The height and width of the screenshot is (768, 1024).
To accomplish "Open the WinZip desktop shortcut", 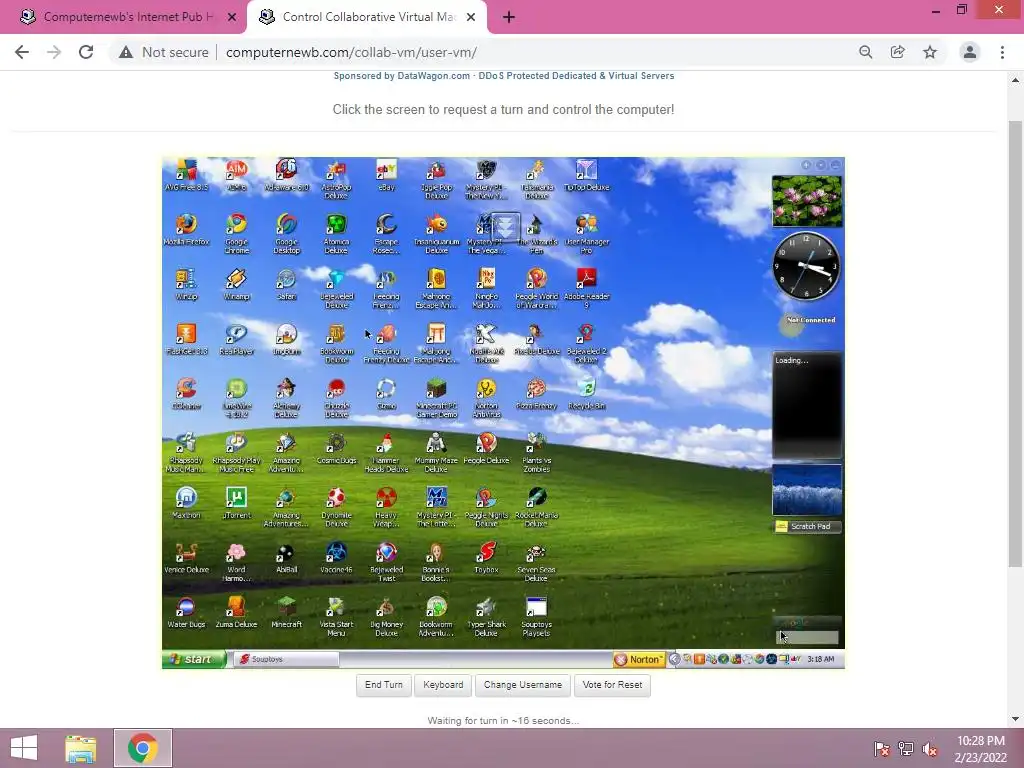I will [x=186, y=284].
